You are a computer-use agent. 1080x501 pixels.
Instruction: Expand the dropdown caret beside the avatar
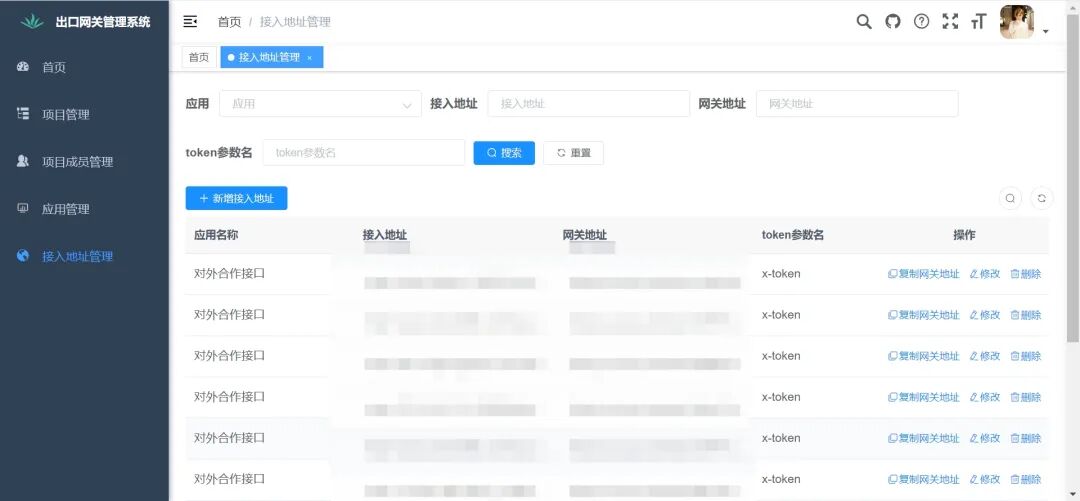click(1046, 32)
